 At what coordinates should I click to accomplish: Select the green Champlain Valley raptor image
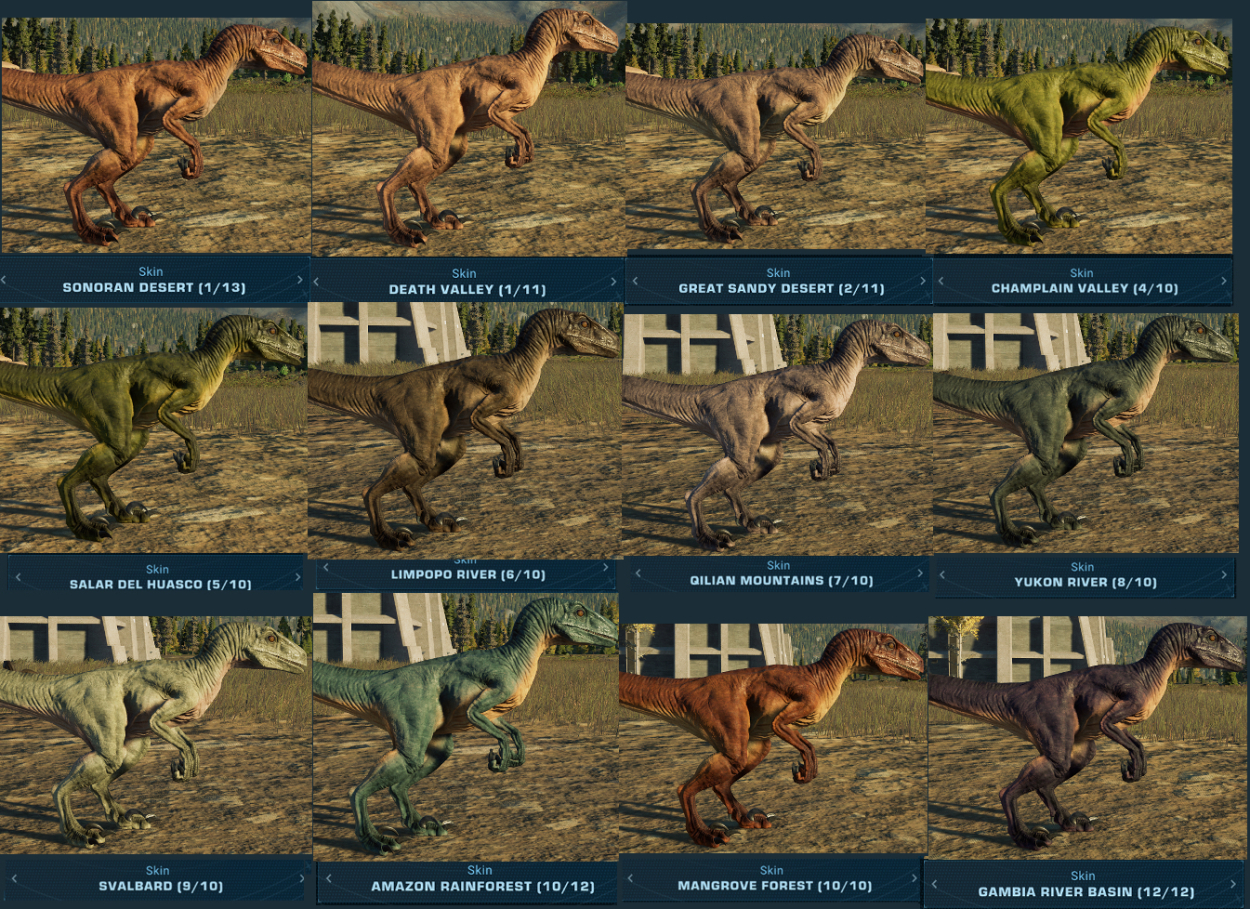(1079, 136)
